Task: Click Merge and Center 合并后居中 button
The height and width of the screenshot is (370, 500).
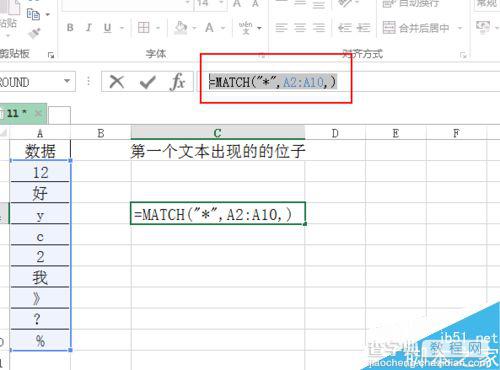Action: (417, 28)
